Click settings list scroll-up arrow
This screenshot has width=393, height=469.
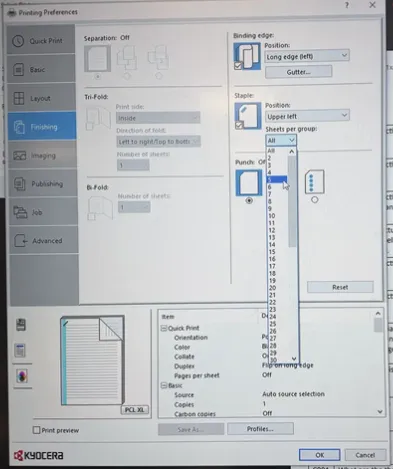coord(378,314)
